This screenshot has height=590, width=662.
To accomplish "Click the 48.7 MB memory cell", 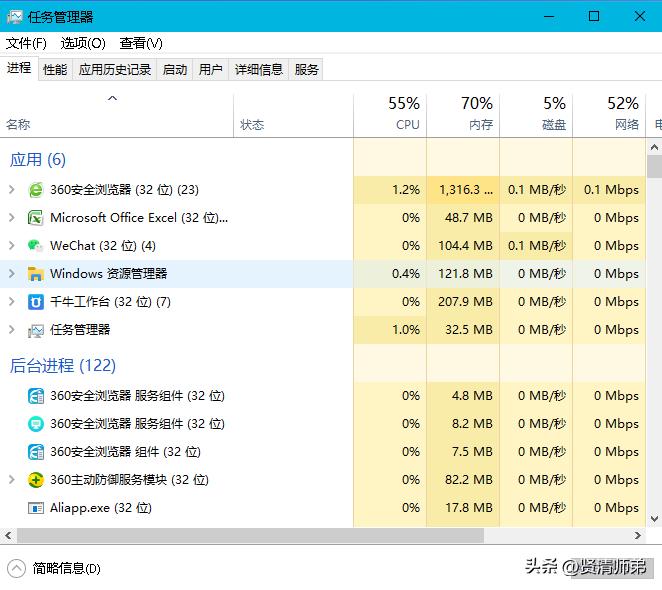I will (x=463, y=218).
